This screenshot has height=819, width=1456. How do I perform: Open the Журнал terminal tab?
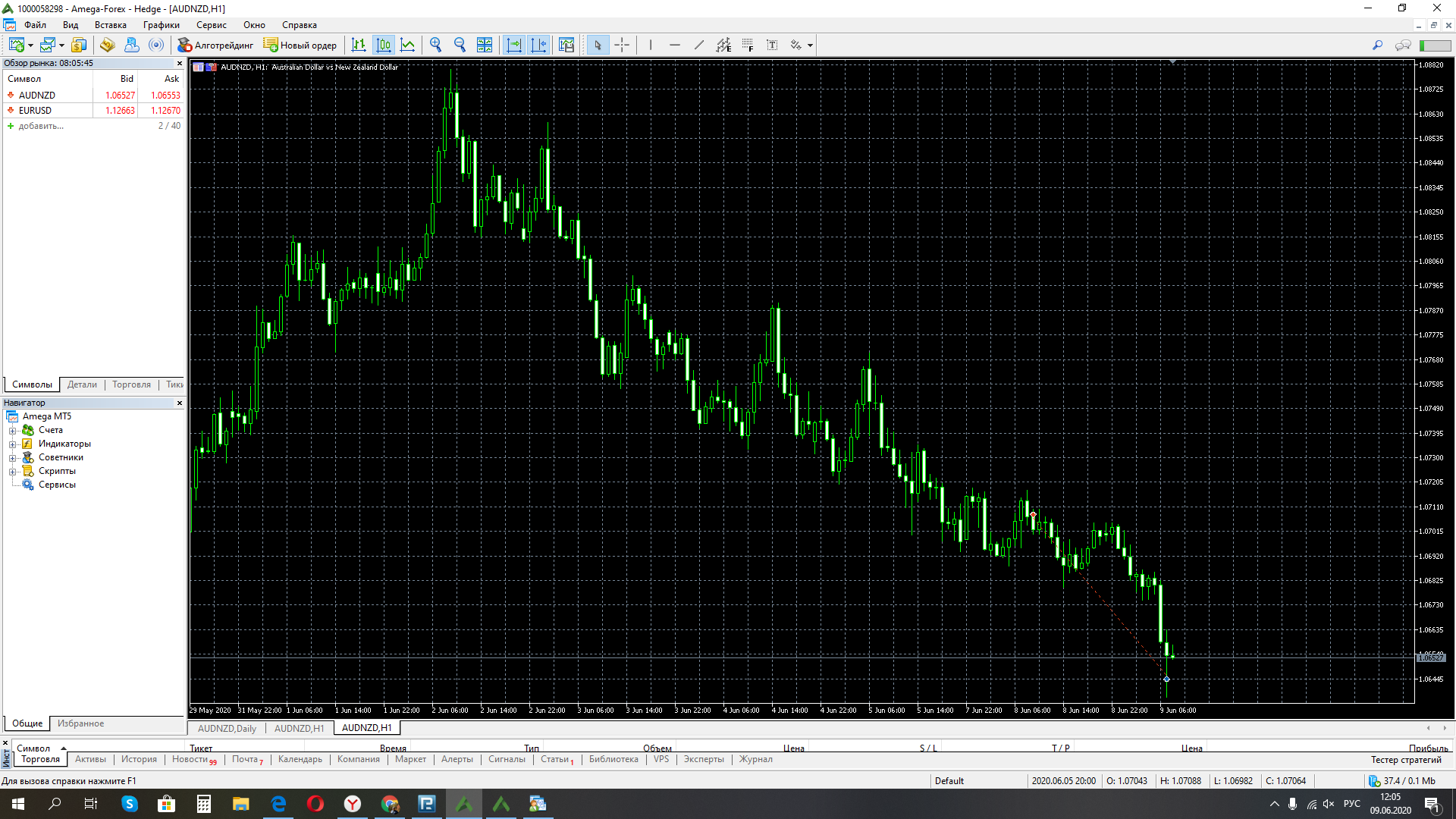point(756,759)
